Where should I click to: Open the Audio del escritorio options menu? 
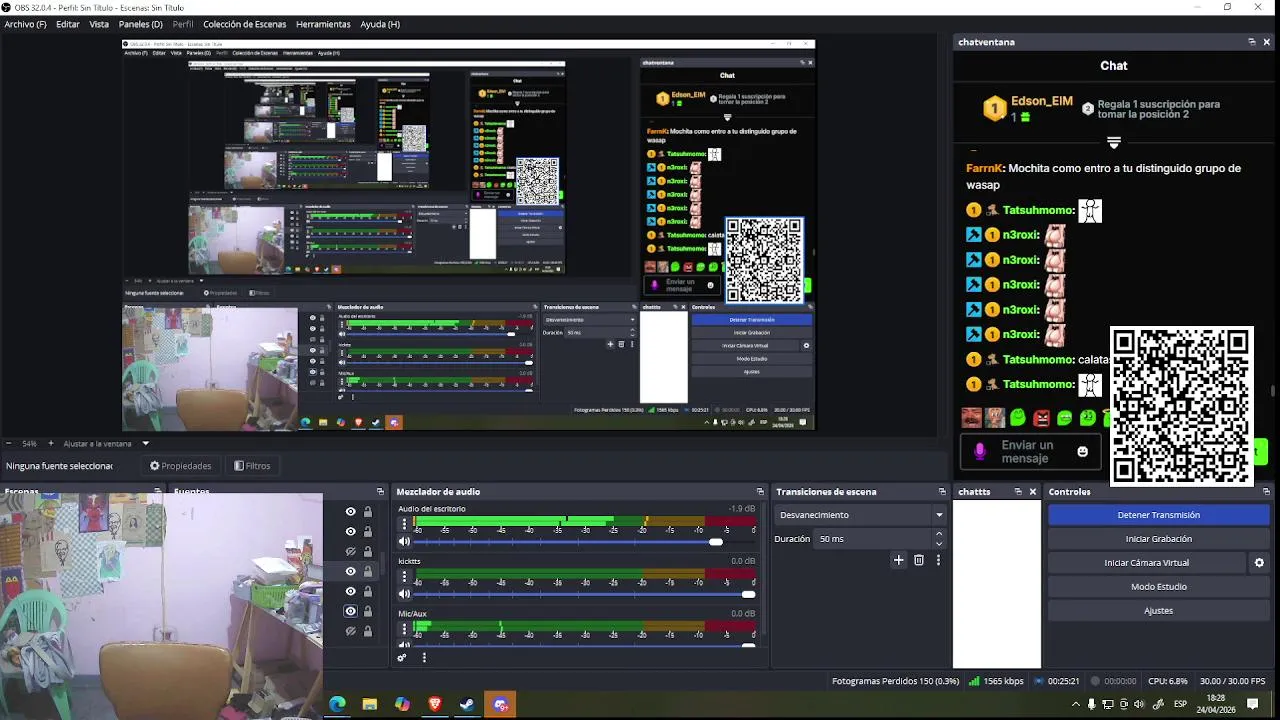(x=404, y=524)
